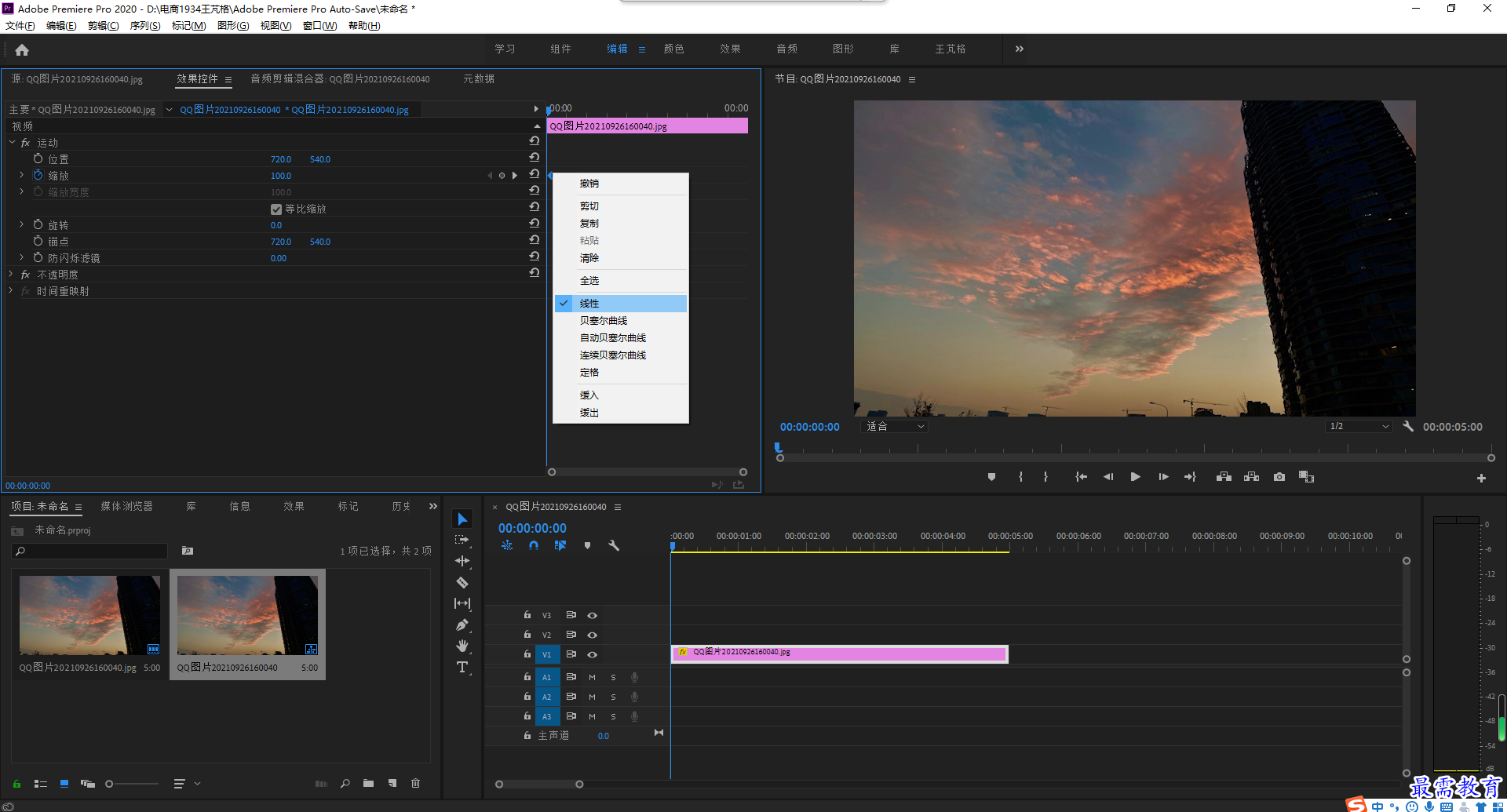Open the button editor plus icon
Screen dimensions: 1507x812
pyautogui.click(x=1481, y=478)
